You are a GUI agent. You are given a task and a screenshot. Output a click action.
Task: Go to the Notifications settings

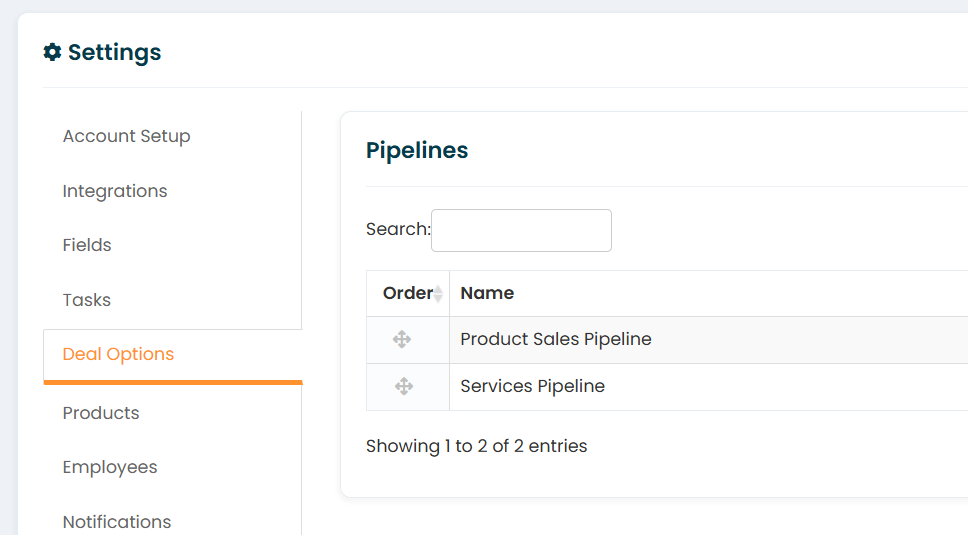click(x=117, y=521)
